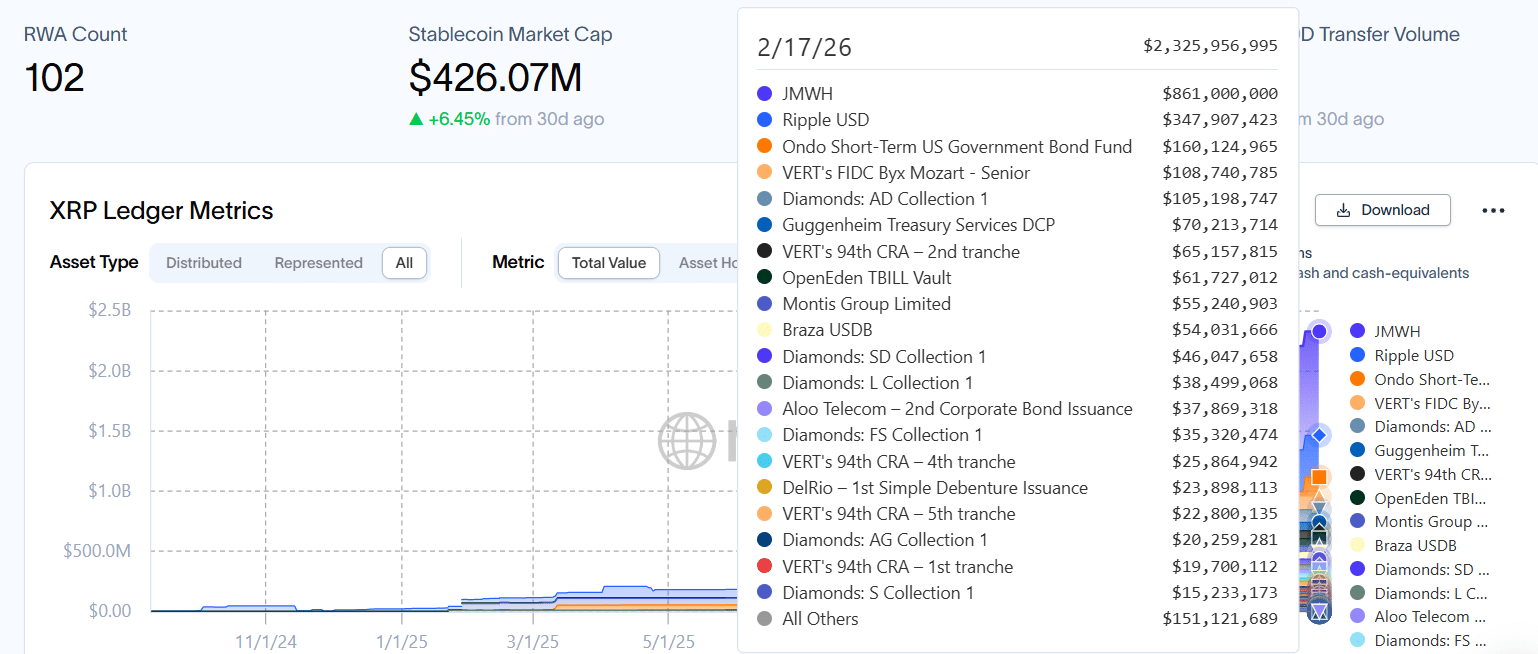
Task: Click the Download button
Action: (1382, 210)
